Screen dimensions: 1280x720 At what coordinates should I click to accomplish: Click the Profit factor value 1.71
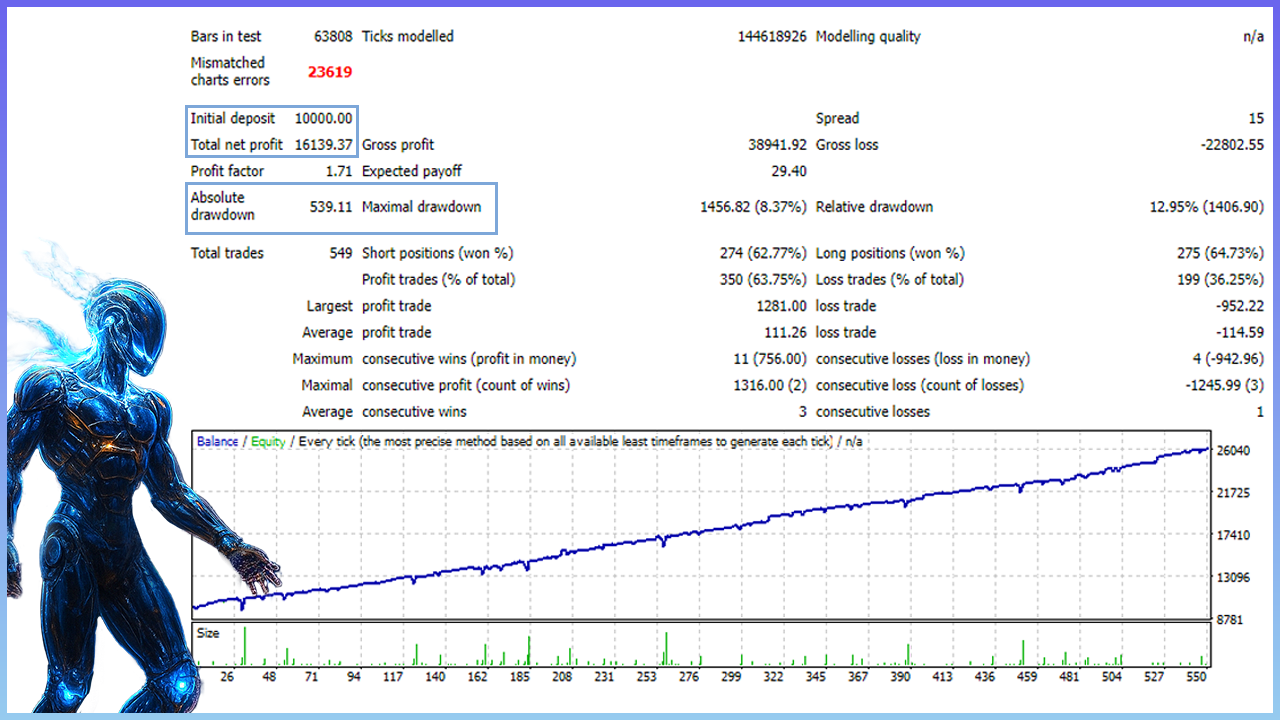pos(339,171)
